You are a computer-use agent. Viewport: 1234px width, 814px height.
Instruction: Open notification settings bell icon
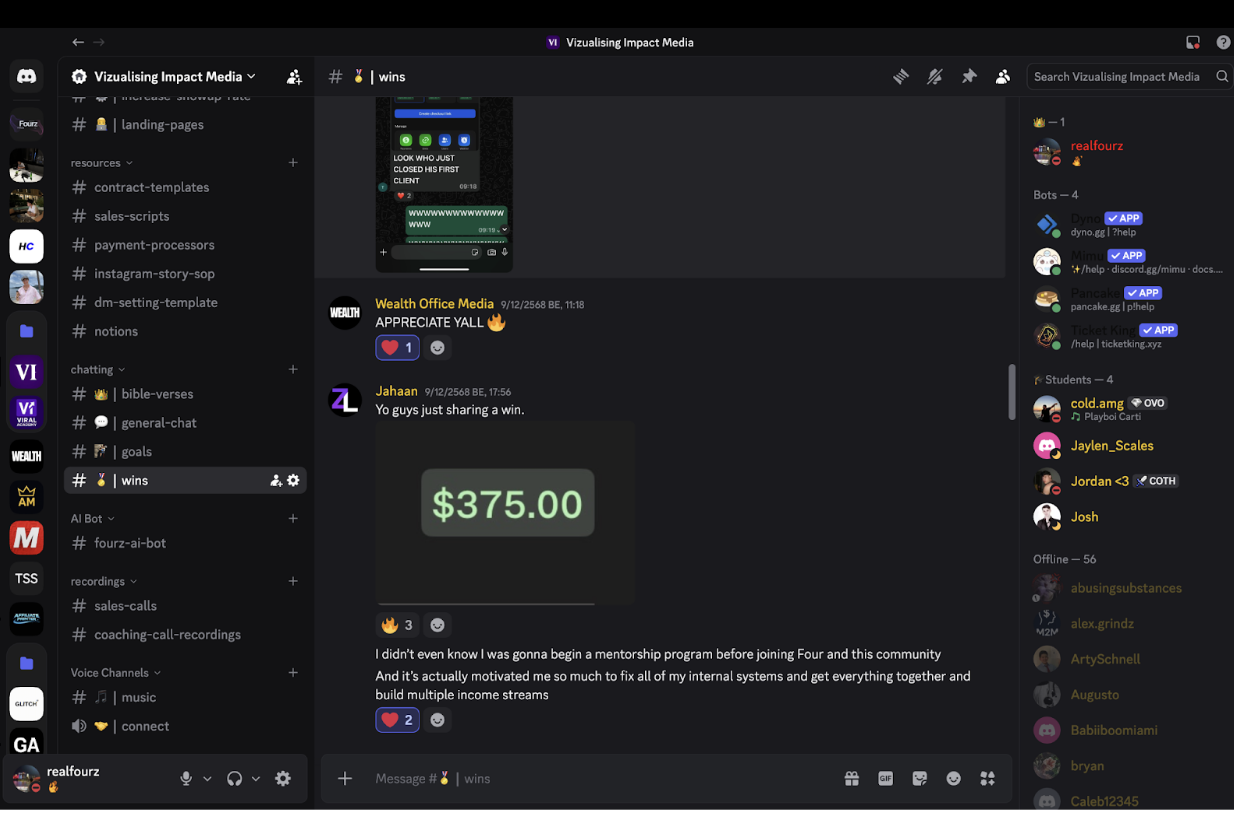click(x=935, y=76)
